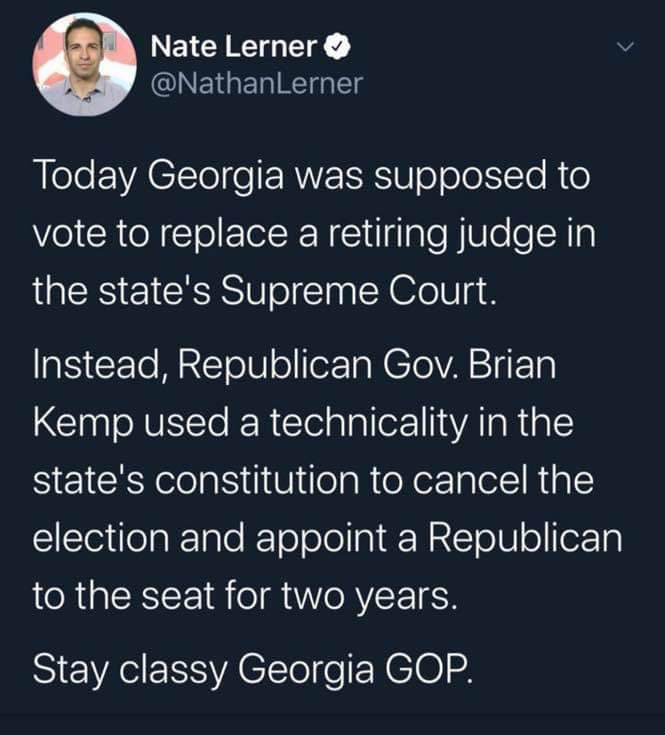This screenshot has width=665, height=735.
Task: Click the word 'Kemp' in the tweet
Action: pyautogui.click(x=83, y=424)
